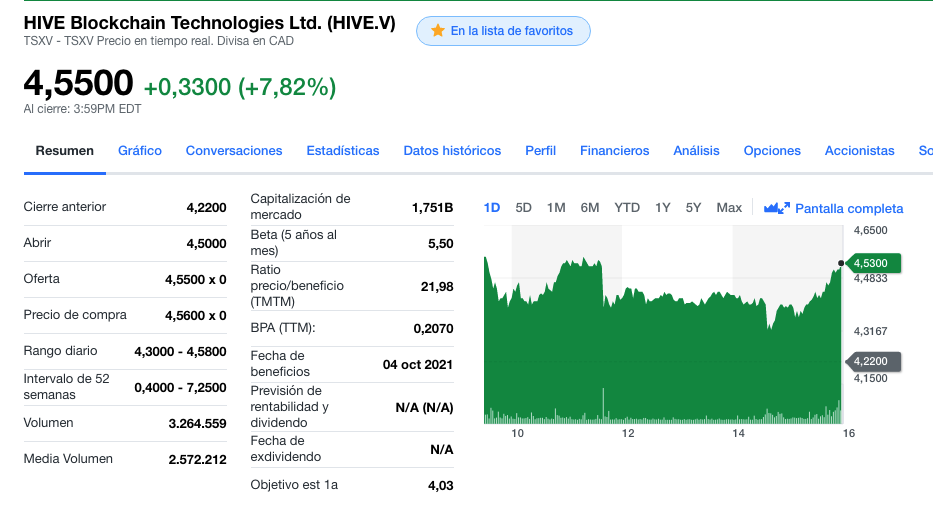Switch chart to 1M range

[556, 208]
